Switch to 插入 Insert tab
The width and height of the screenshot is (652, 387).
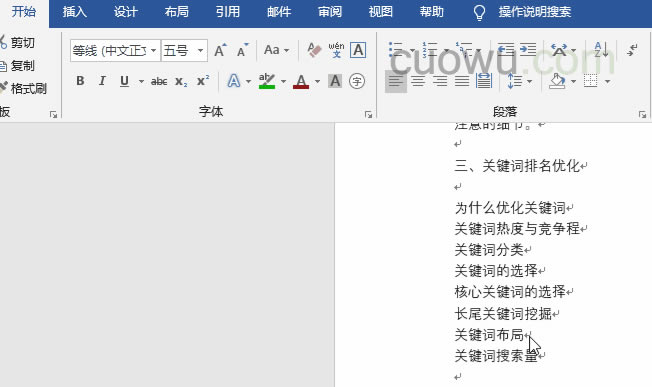75,12
